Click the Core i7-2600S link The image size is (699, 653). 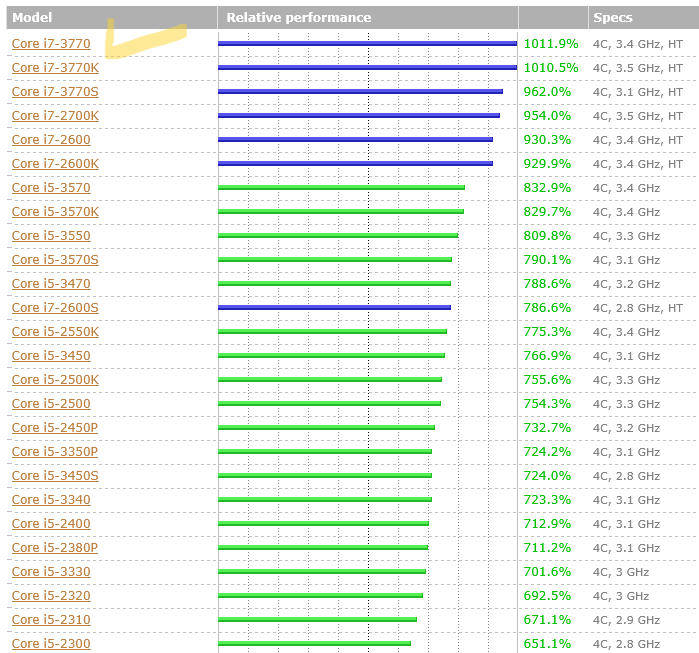click(55, 308)
